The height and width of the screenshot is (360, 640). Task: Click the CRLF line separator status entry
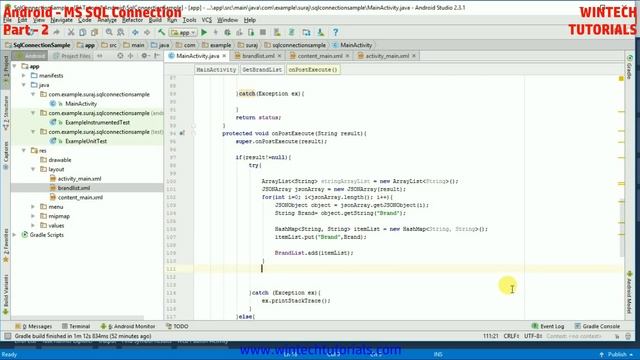(x=511, y=336)
